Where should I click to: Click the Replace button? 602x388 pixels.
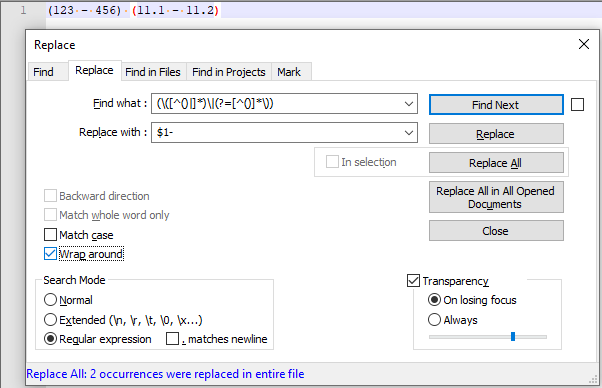[x=496, y=134]
